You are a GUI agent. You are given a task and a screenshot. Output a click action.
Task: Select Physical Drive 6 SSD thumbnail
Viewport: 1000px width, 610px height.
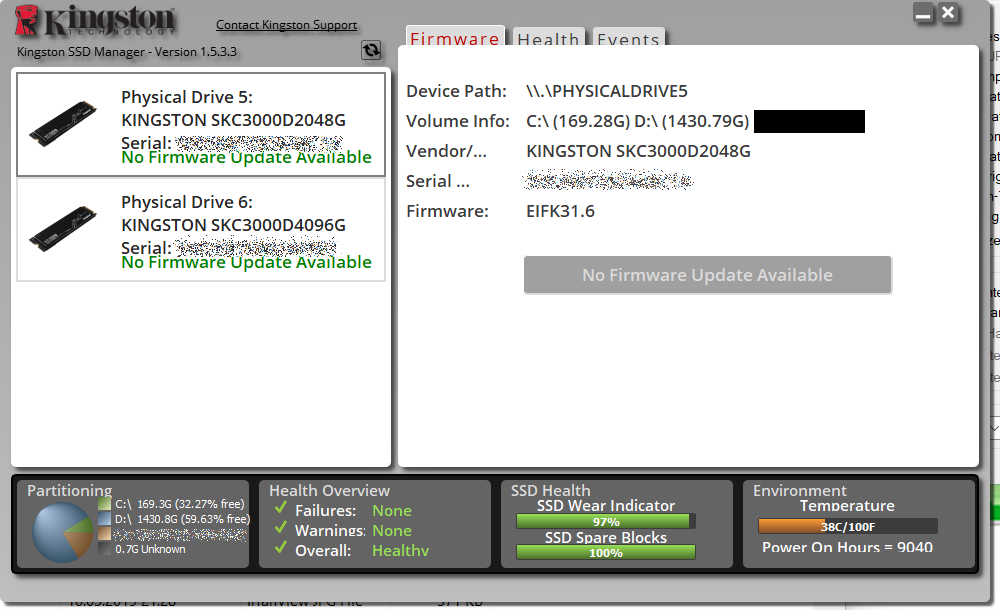click(62, 228)
